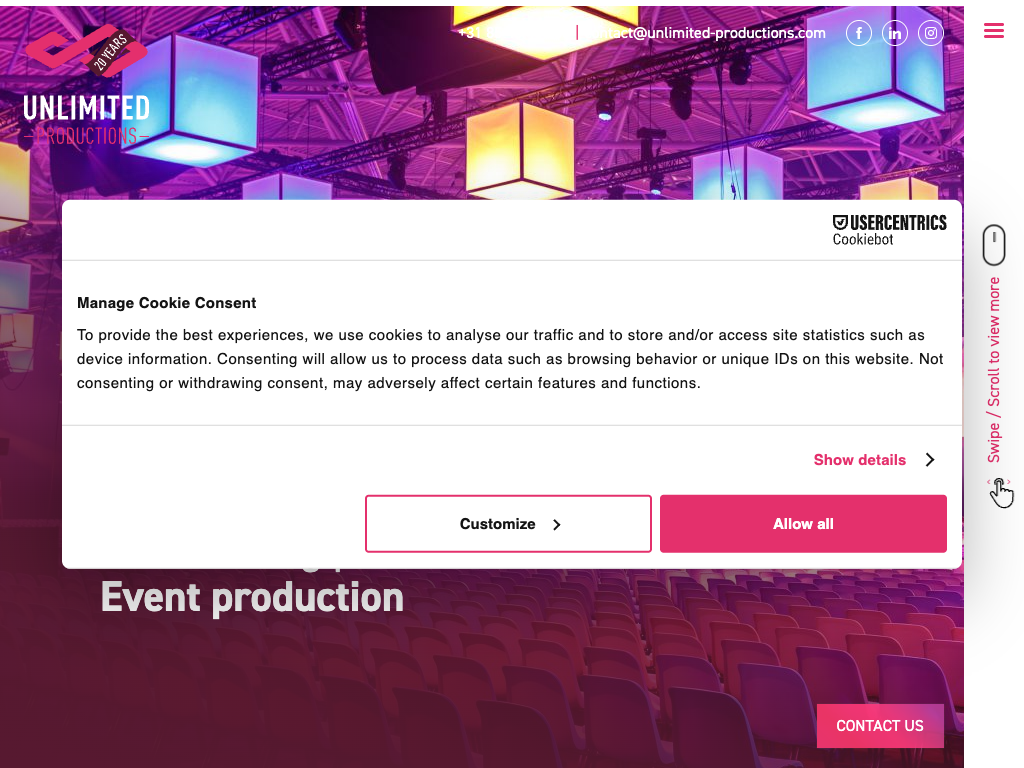Open the hamburger navigation menu

994,31
